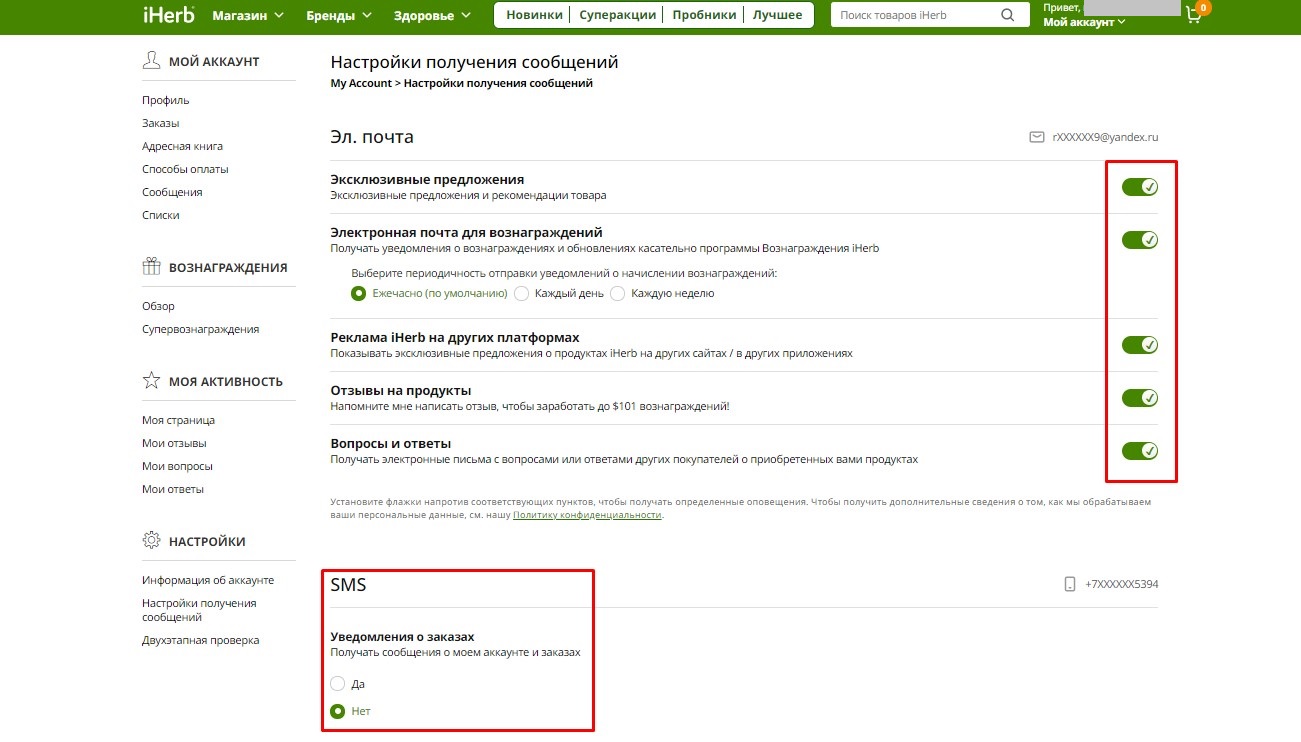Open the Пробники tab

pos(704,15)
